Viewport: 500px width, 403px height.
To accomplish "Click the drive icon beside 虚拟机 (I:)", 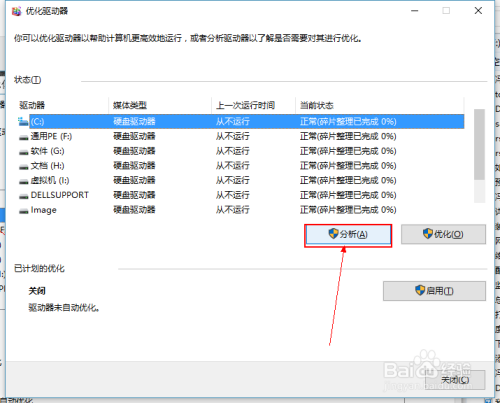I will click(23, 181).
